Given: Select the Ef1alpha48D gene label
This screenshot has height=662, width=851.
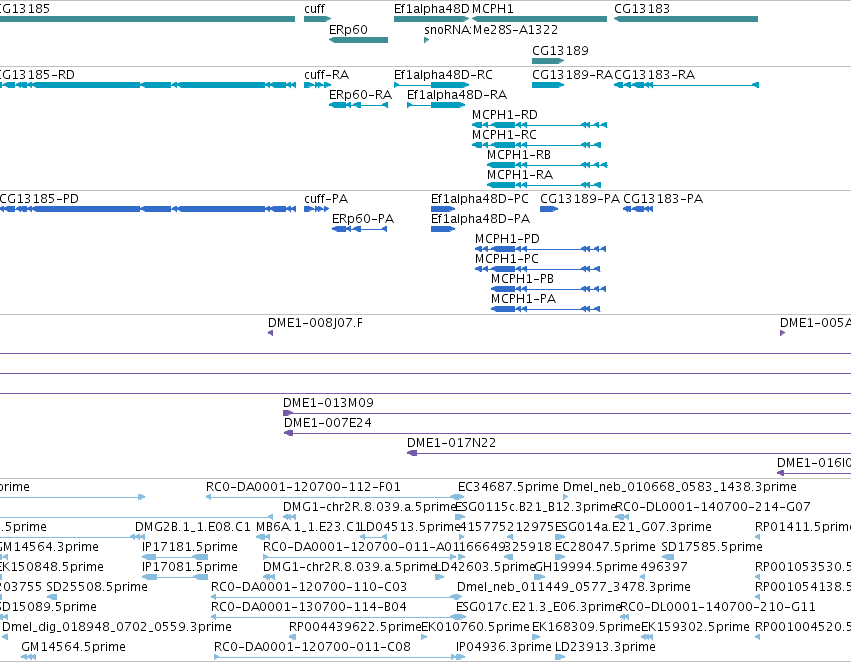Looking at the screenshot, I should coord(431,9).
